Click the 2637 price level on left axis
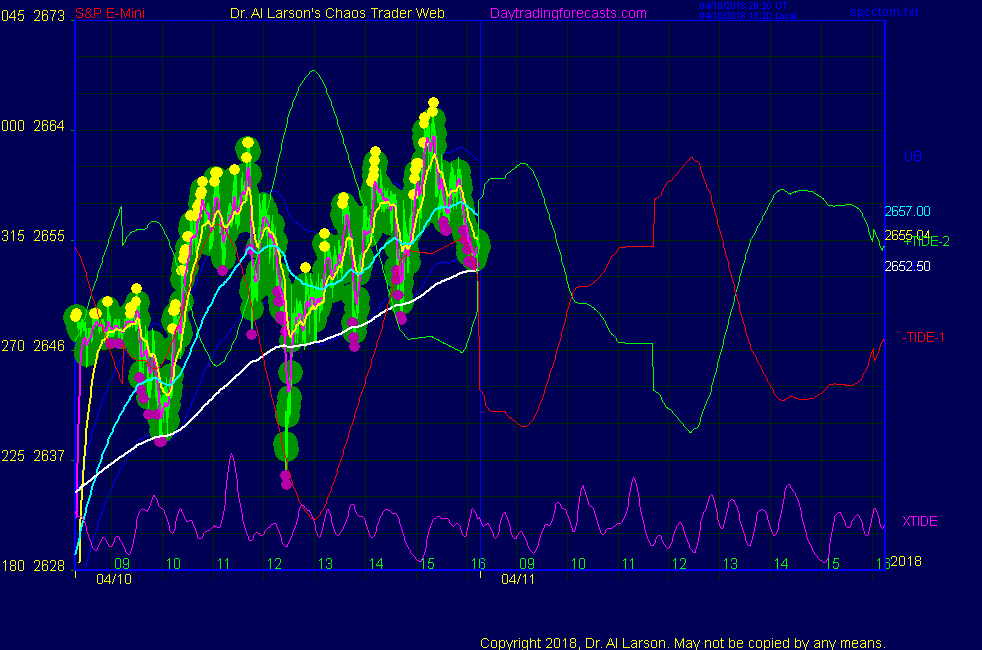The width and height of the screenshot is (982, 650). (49, 456)
